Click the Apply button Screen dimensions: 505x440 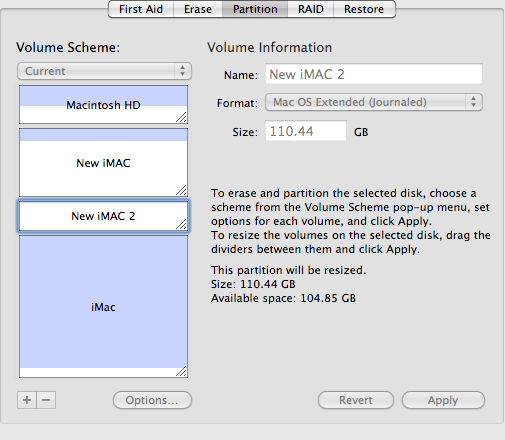443,400
